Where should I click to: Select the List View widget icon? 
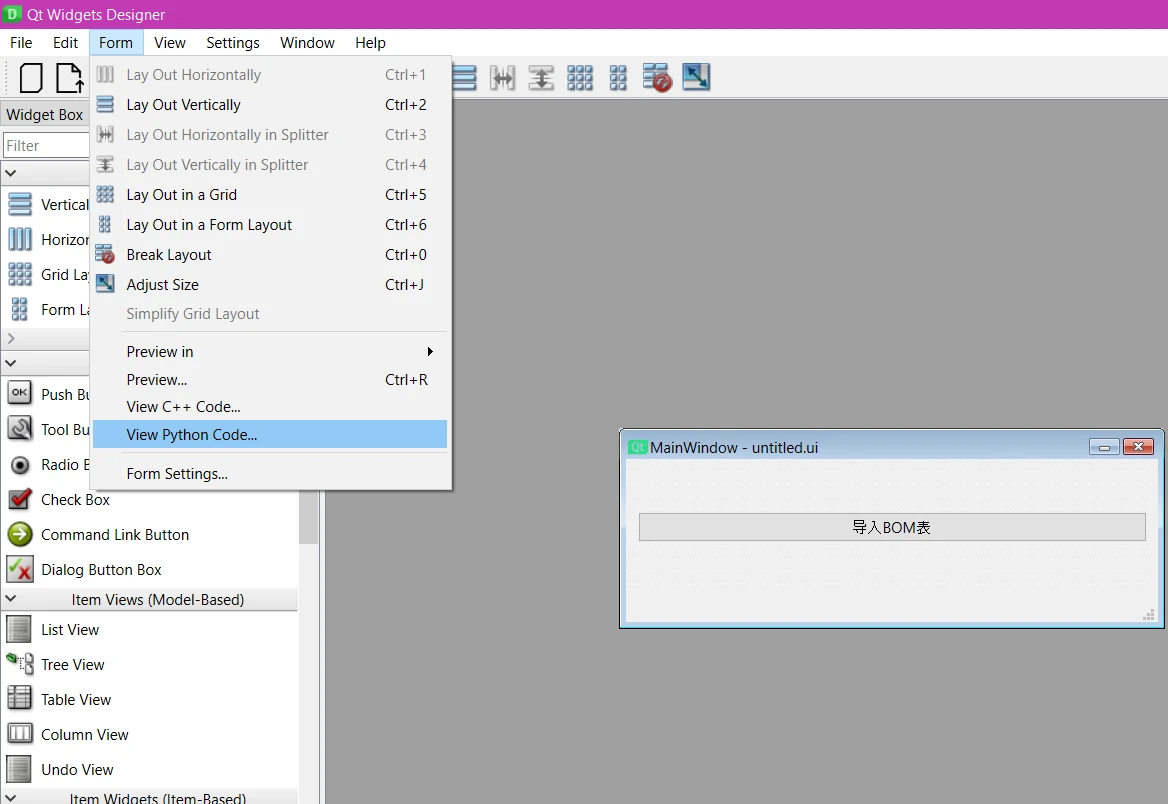(x=19, y=630)
